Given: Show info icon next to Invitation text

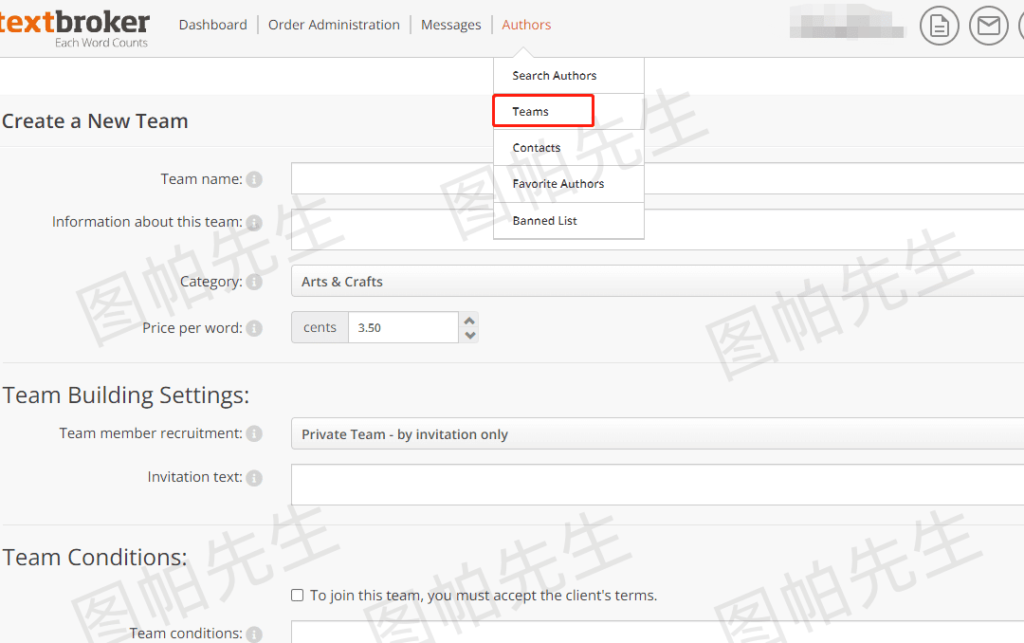Looking at the screenshot, I should [x=254, y=478].
